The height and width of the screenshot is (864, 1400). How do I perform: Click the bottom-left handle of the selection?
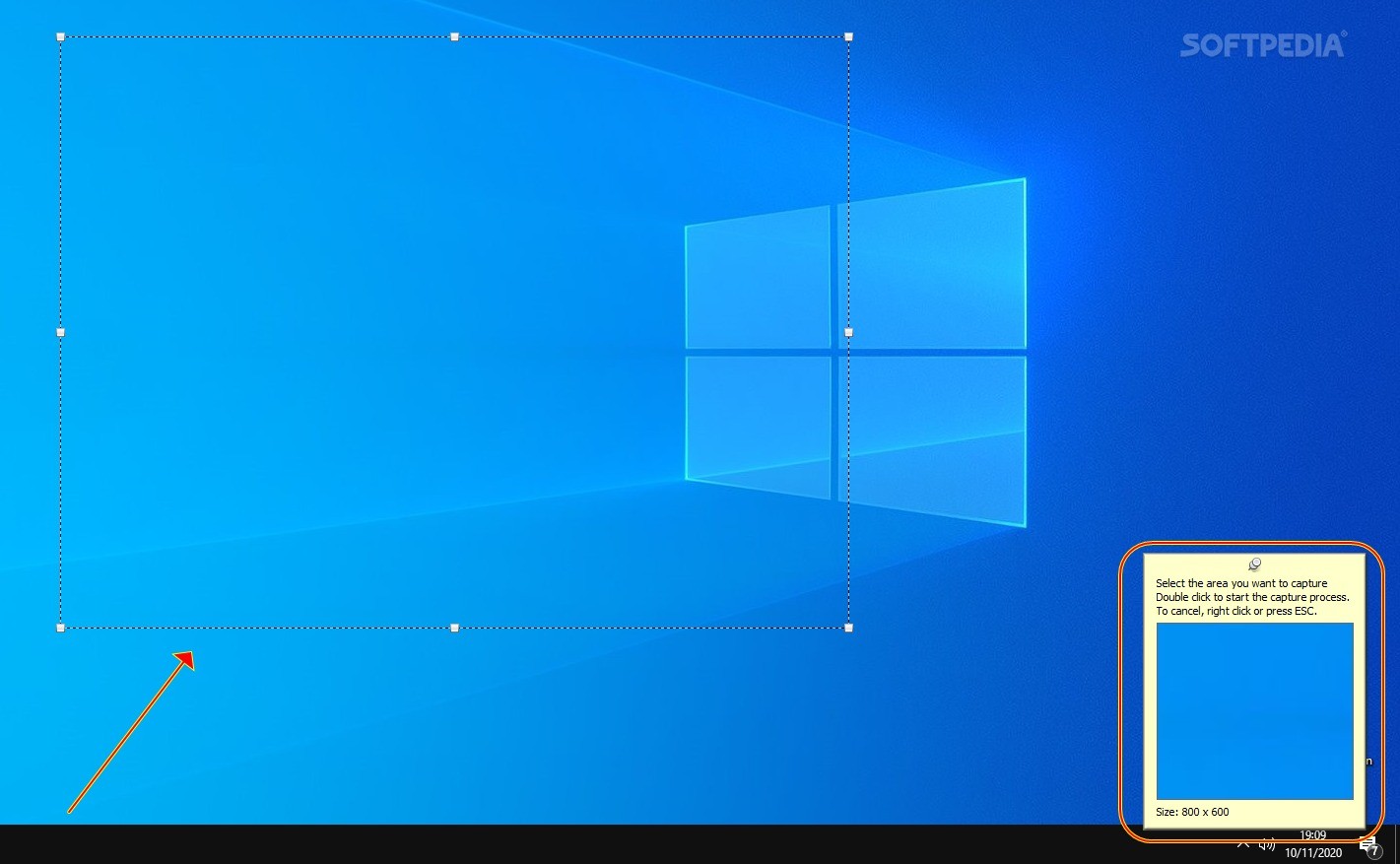pyautogui.click(x=61, y=627)
